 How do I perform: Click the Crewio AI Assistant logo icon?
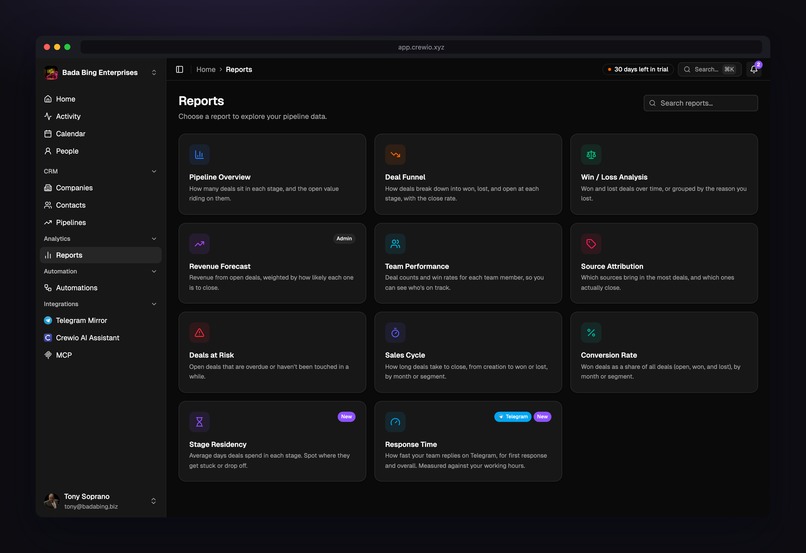(x=48, y=338)
